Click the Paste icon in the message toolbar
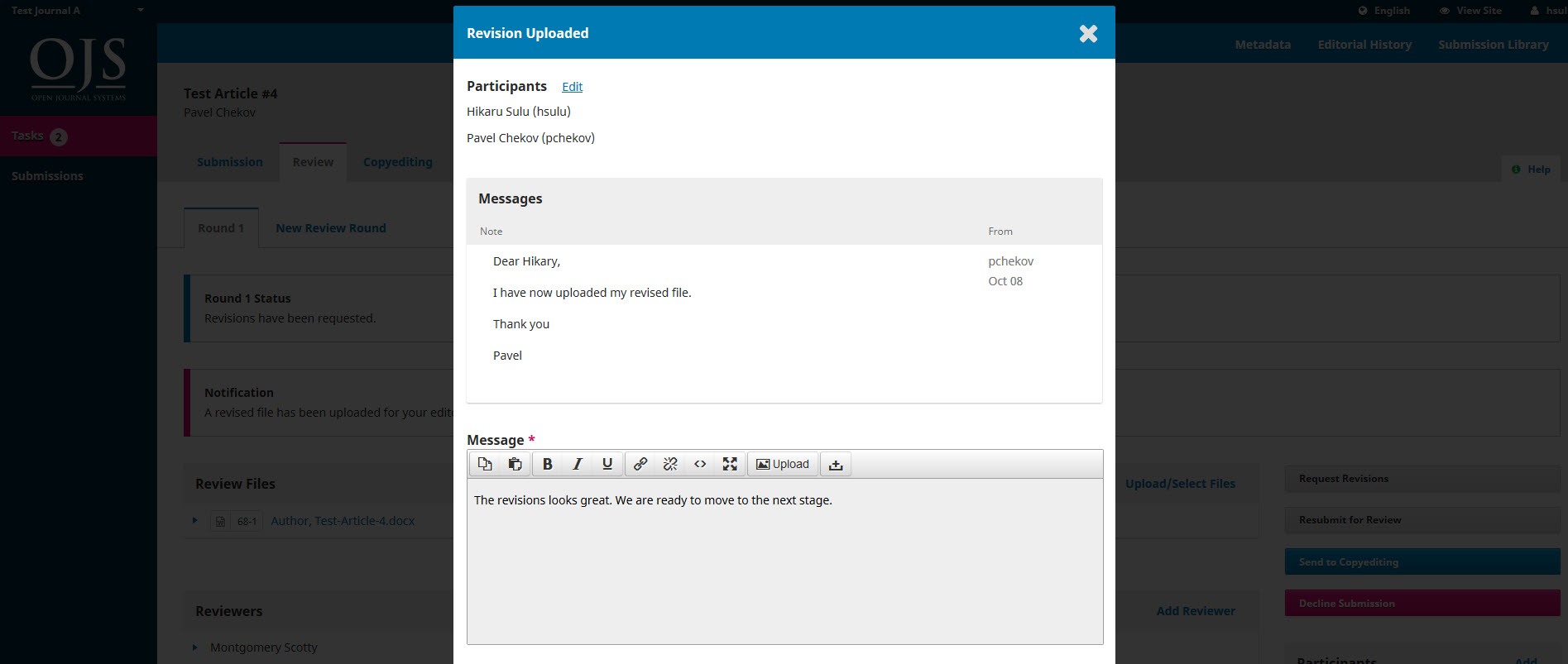Screen dimensions: 1568x664 (515, 464)
